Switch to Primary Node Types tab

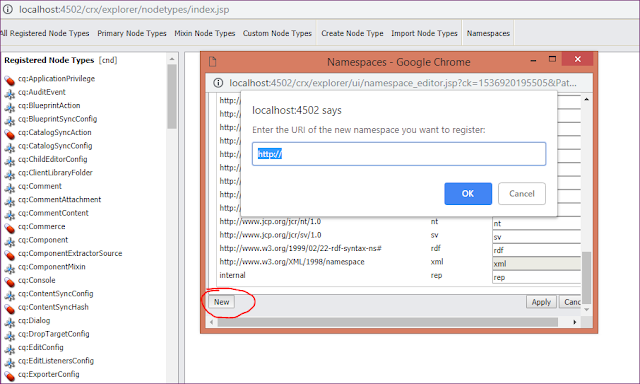(x=132, y=33)
